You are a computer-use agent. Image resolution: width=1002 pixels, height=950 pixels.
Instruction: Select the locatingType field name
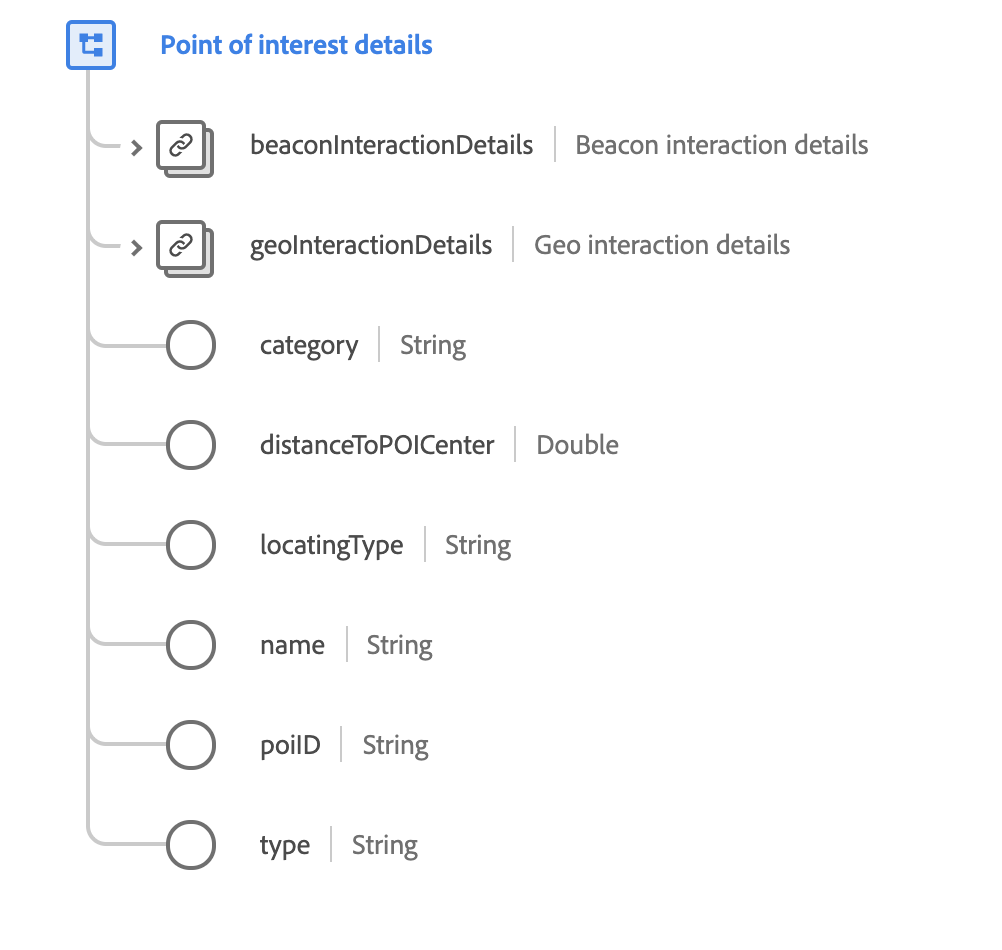(x=331, y=546)
